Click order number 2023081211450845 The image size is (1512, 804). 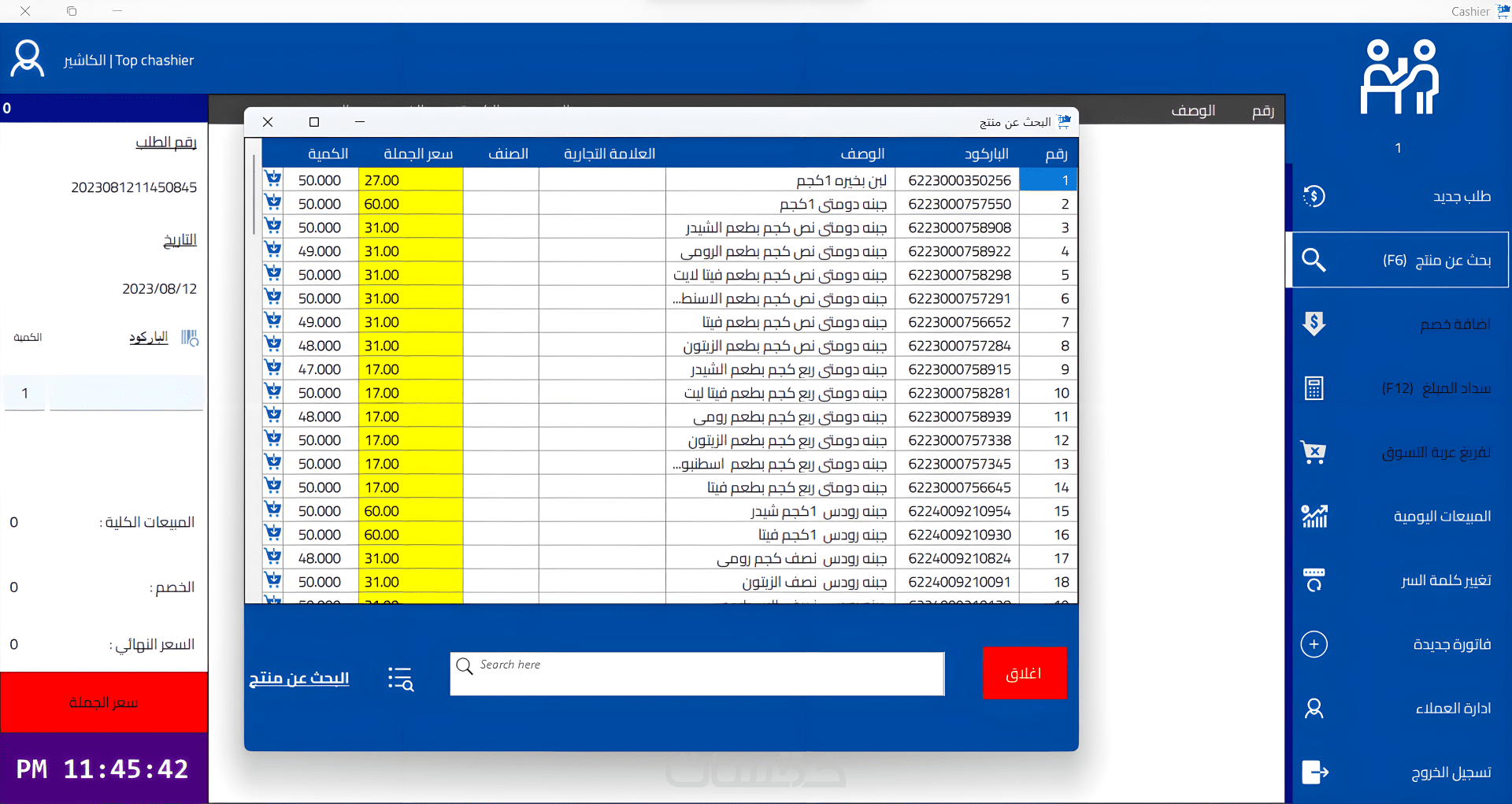(x=134, y=187)
